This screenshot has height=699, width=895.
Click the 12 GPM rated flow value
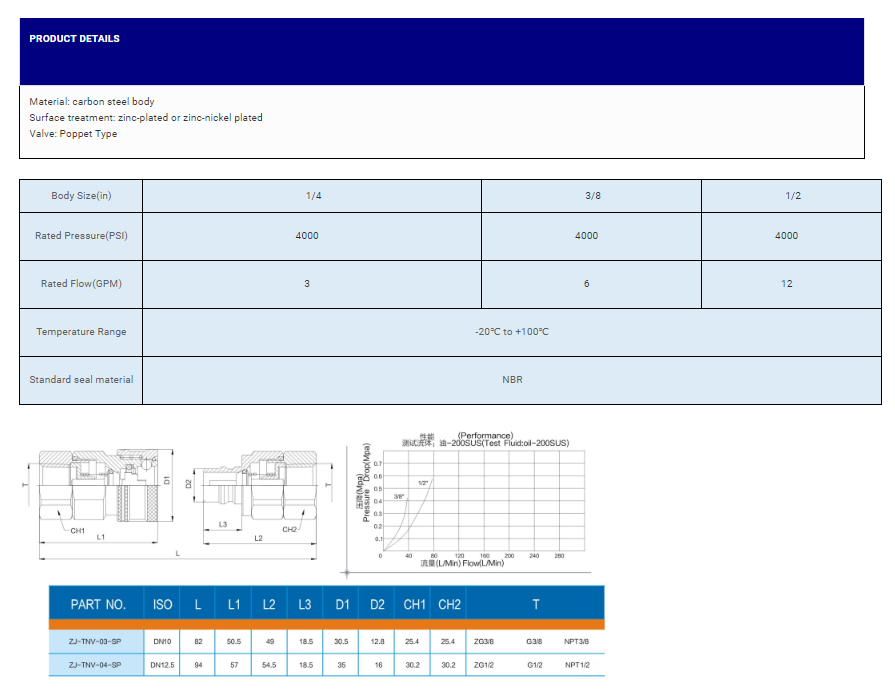click(x=786, y=284)
